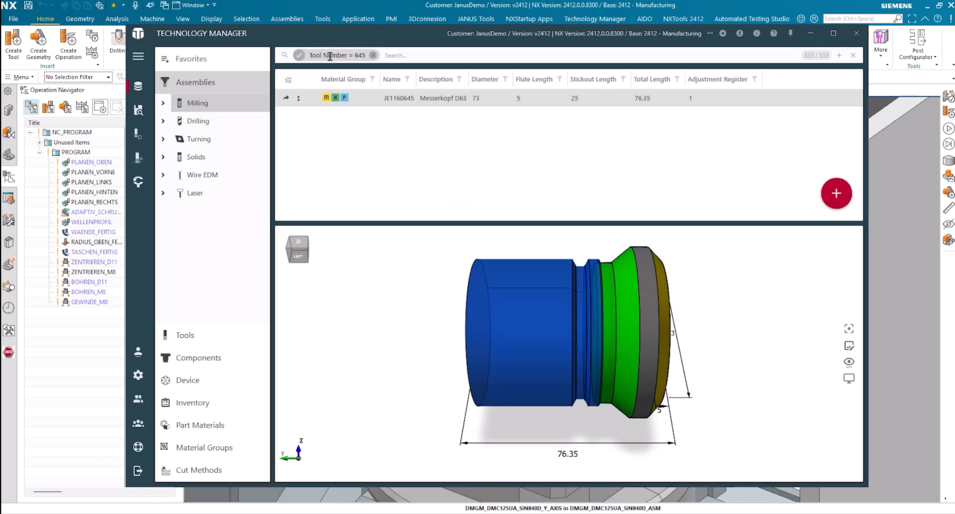Click the database icon in Technology Manager sidebar

pyautogui.click(x=138, y=86)
